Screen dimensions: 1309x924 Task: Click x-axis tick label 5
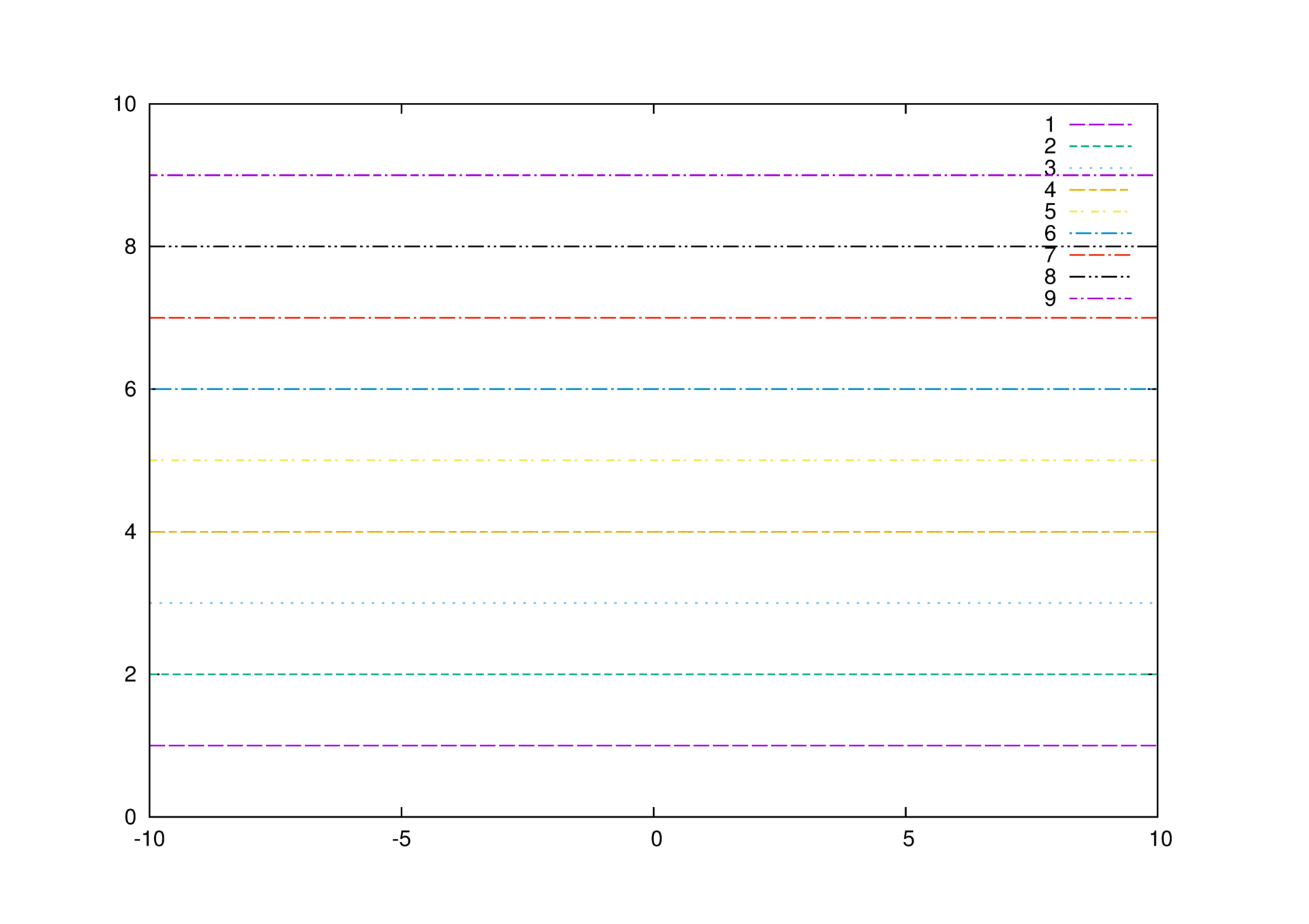(x=908, y=840)
